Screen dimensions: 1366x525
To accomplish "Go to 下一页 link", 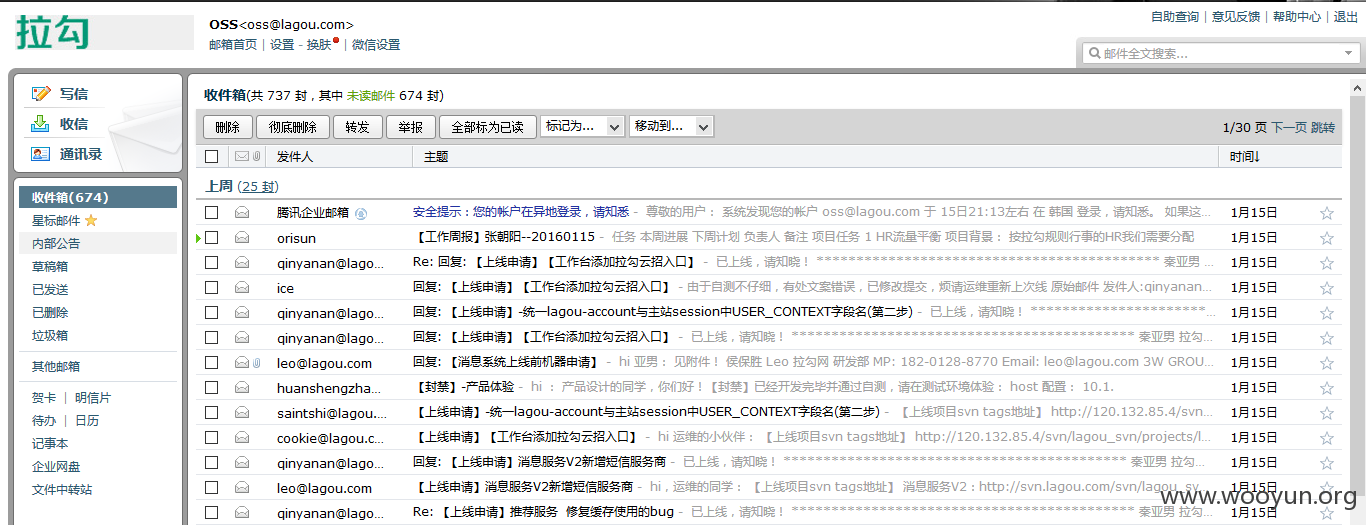I will tap(1288, 127).
